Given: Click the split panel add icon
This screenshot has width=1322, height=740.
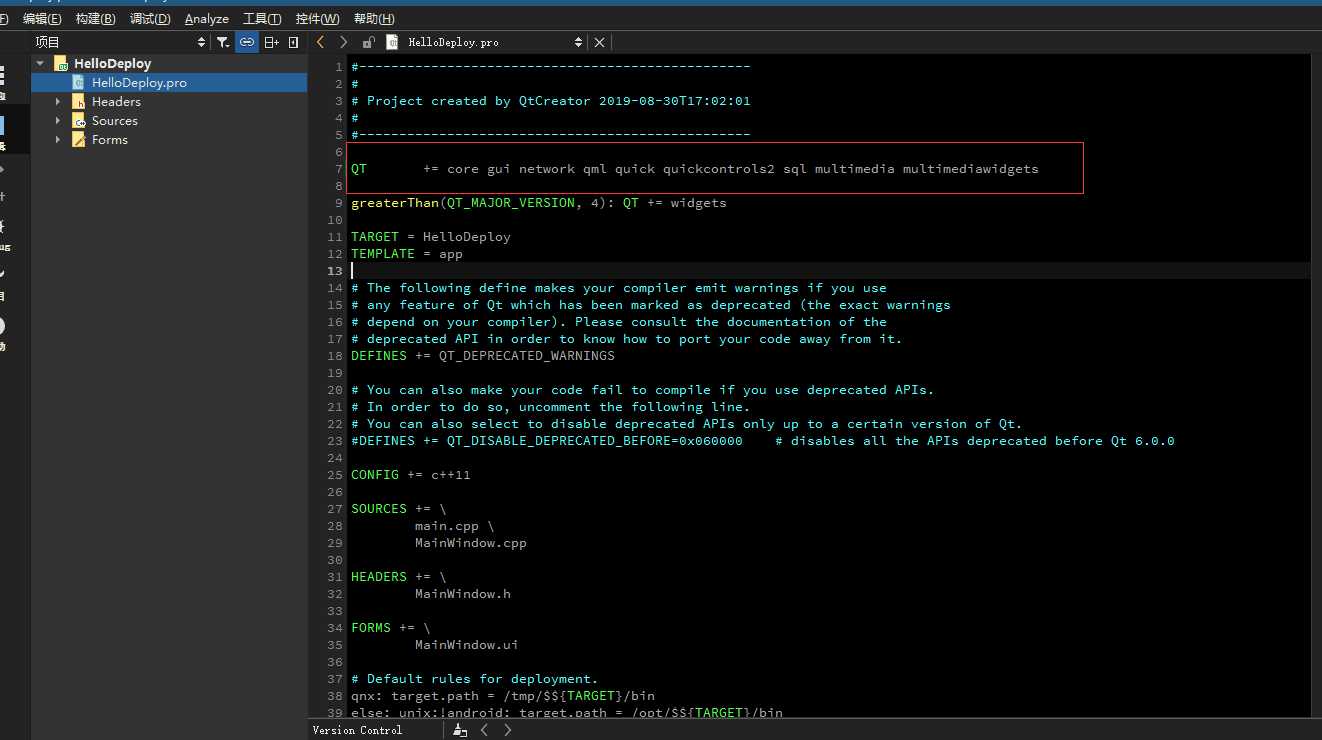Looking at the screenshot, I should coord(271,42).
